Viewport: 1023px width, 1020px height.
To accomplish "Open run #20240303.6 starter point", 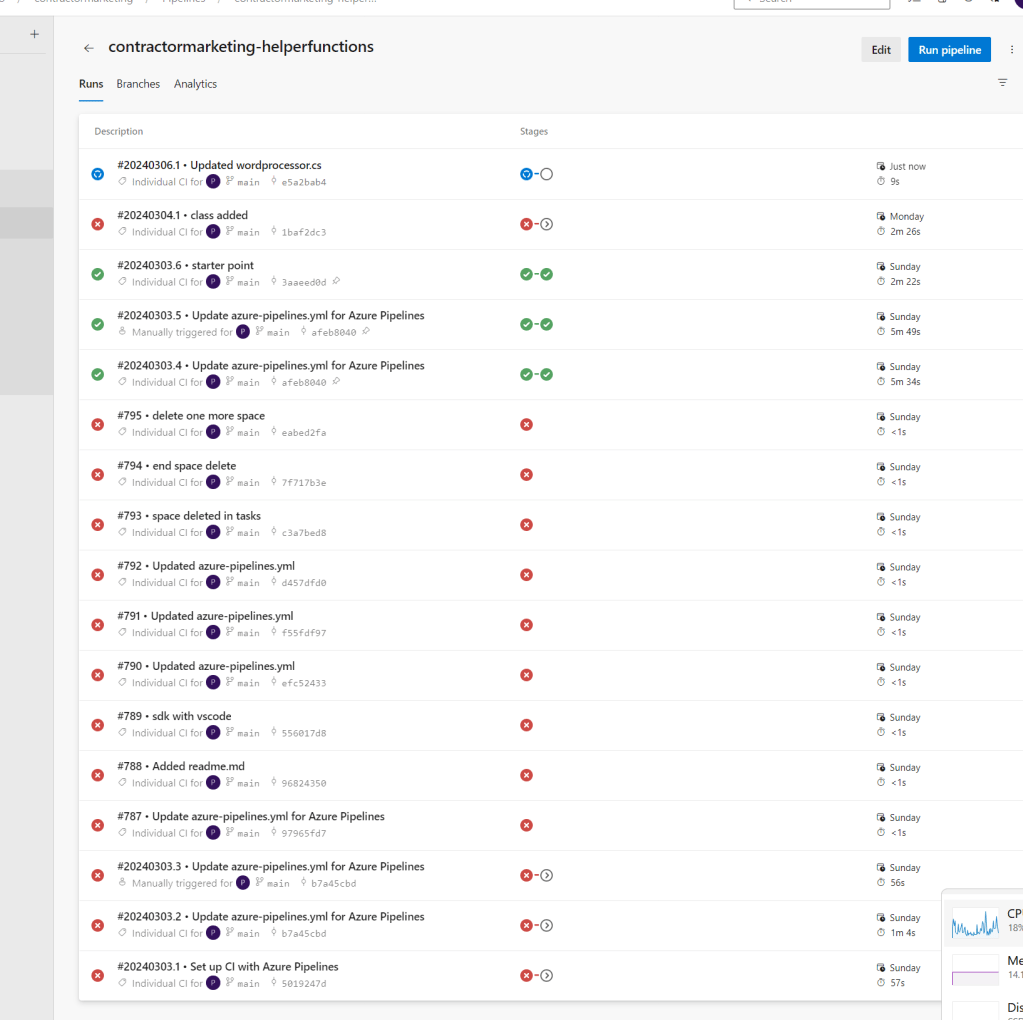I will pos(185,266).
